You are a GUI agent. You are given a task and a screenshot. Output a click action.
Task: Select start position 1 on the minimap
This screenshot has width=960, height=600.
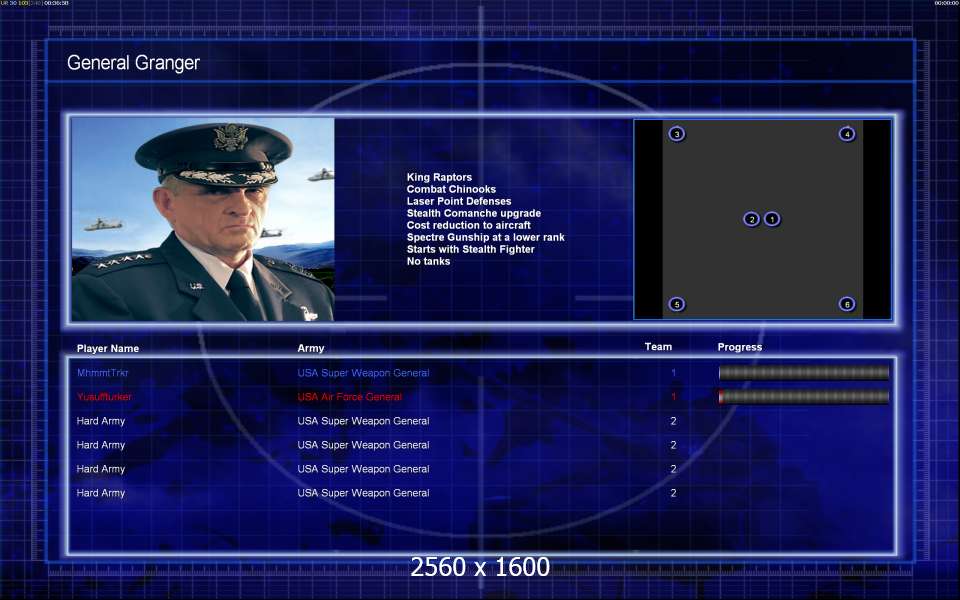(x=772, y=219)
